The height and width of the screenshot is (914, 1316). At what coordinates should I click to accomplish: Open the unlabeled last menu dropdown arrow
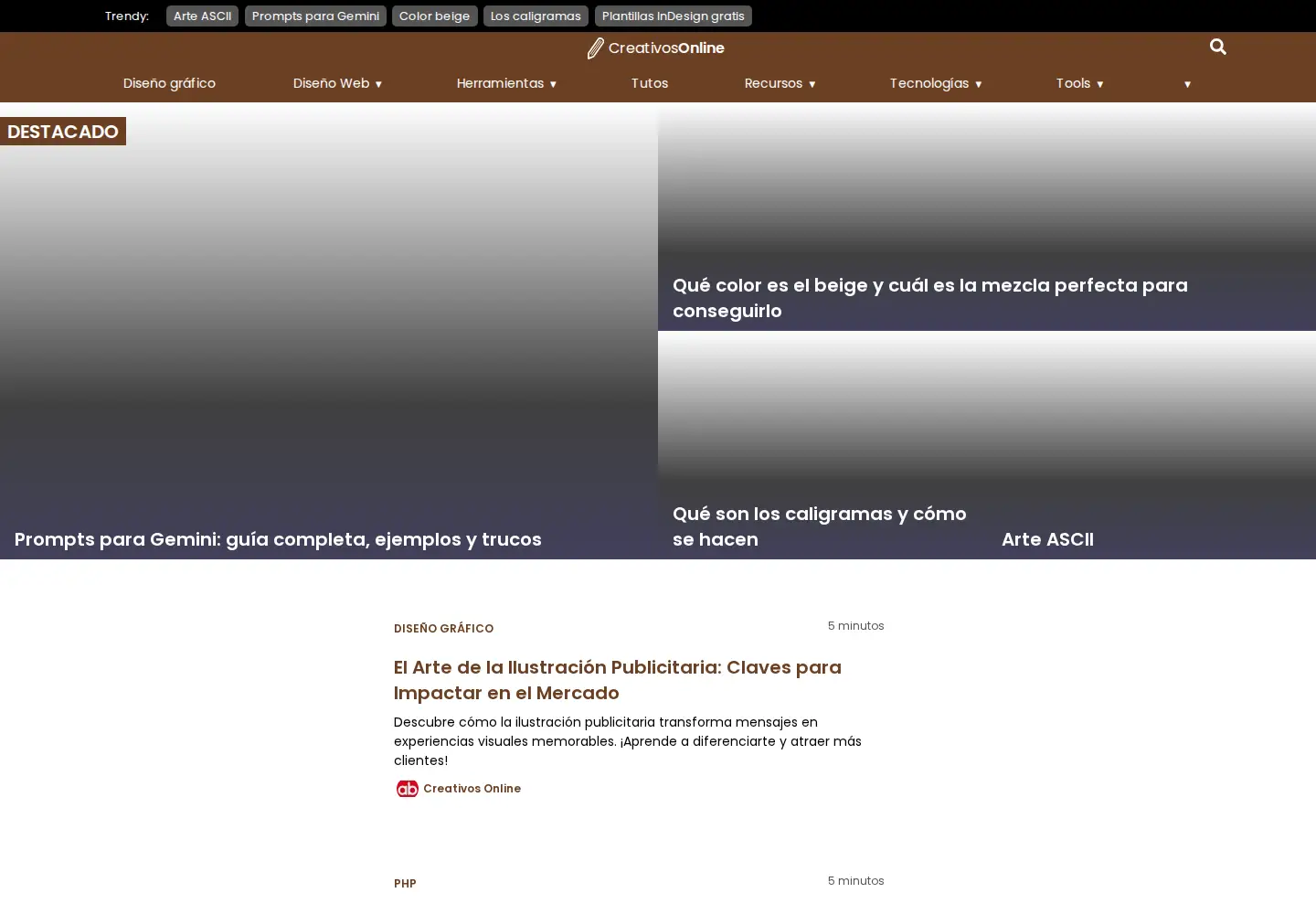[1187, 84]
